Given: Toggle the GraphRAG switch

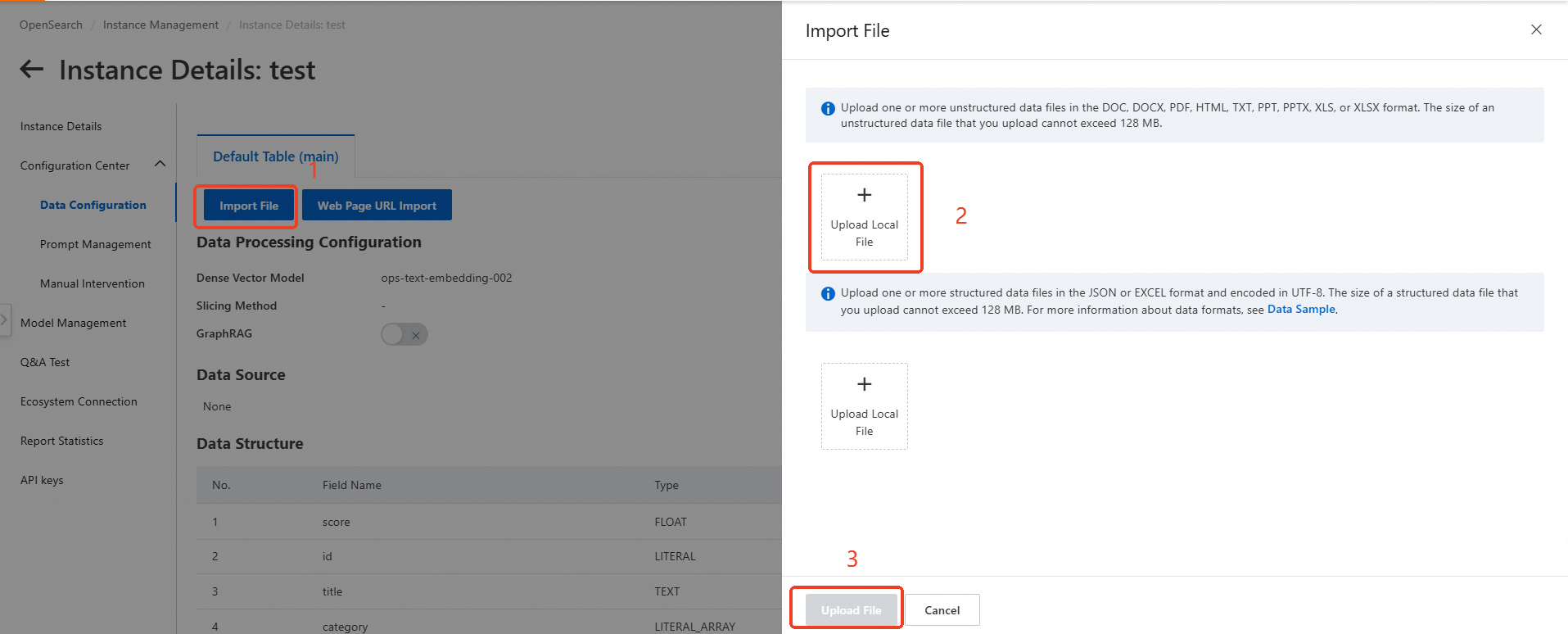Looking at the screenshot, I should click(404, 334).
